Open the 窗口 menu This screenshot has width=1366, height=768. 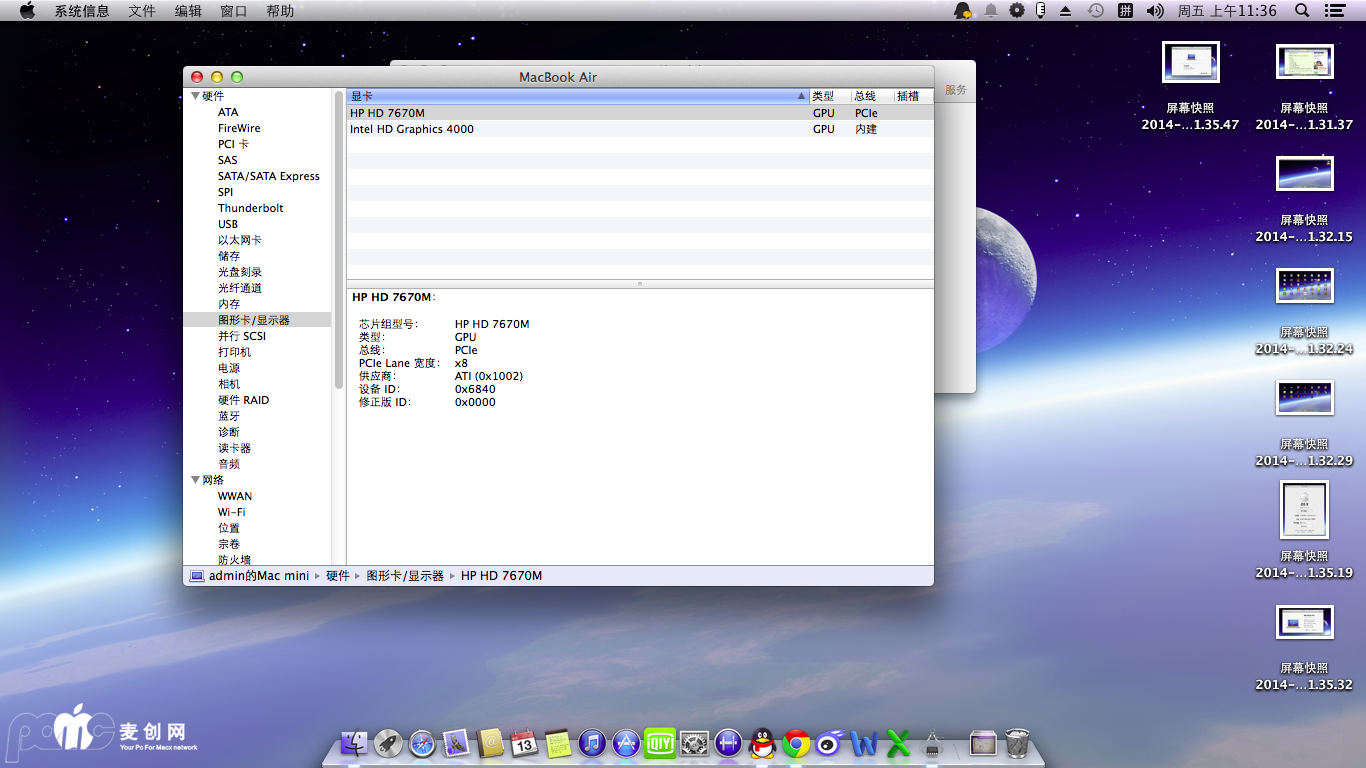coord(233,11)
